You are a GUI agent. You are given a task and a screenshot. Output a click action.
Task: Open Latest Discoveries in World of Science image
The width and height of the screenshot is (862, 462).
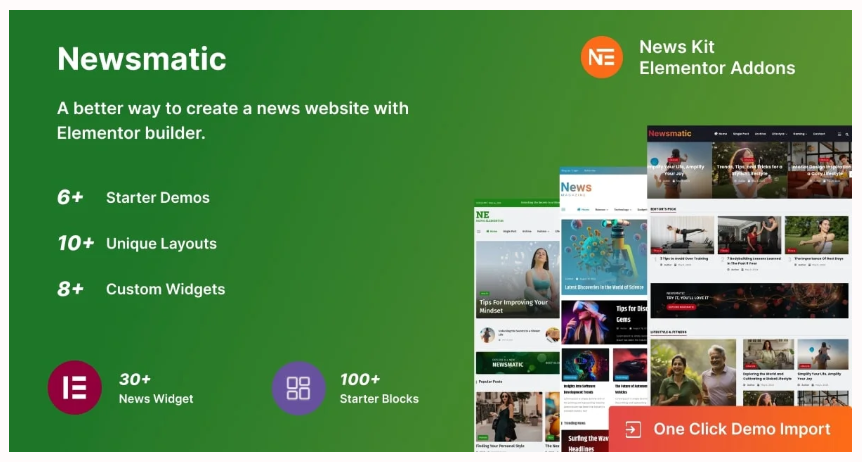click(x=604, y=258)
